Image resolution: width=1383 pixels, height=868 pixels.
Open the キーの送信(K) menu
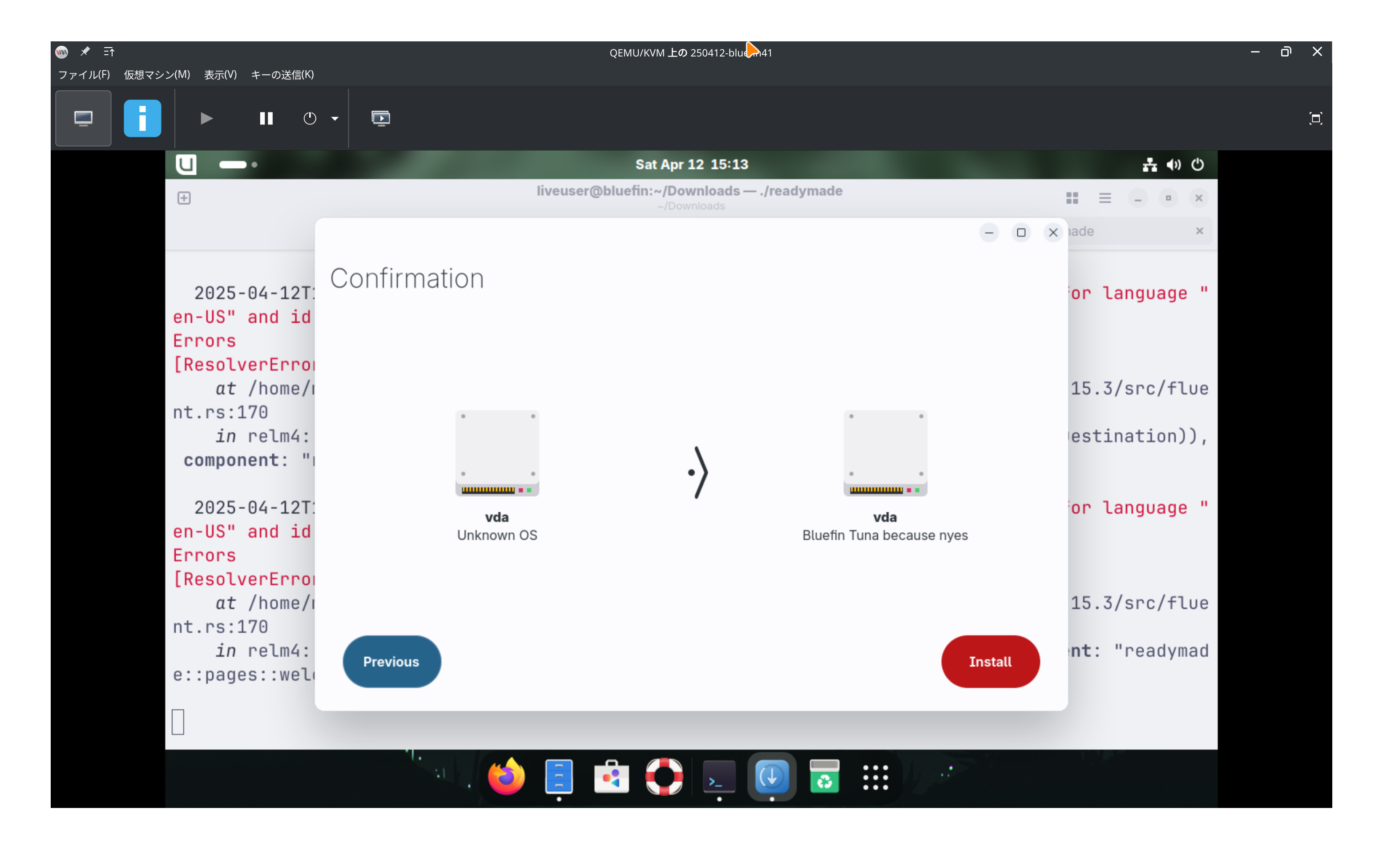pyautogui.click(x=282, y=75)
